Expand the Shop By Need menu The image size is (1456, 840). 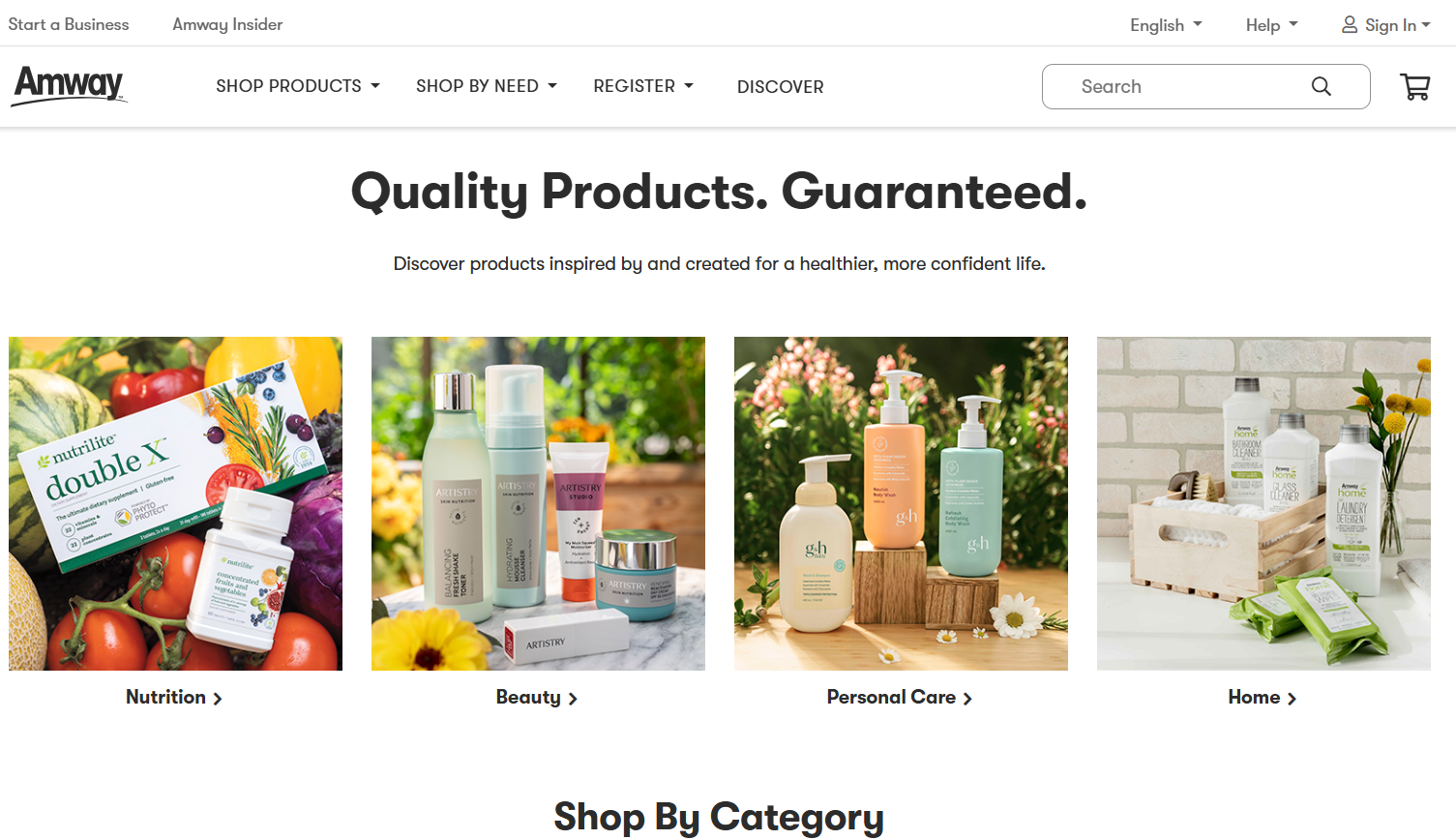pos(487,86)
